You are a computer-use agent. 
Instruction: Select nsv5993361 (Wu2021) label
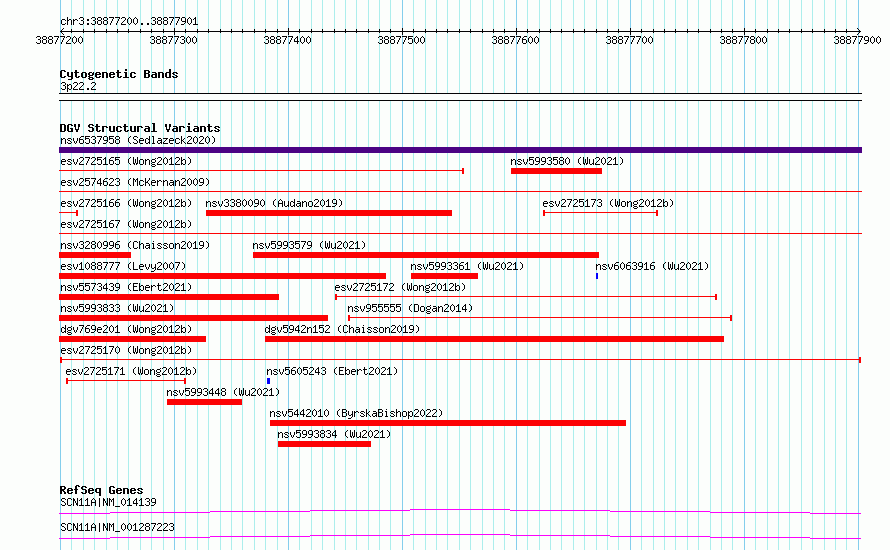[467, 266]
